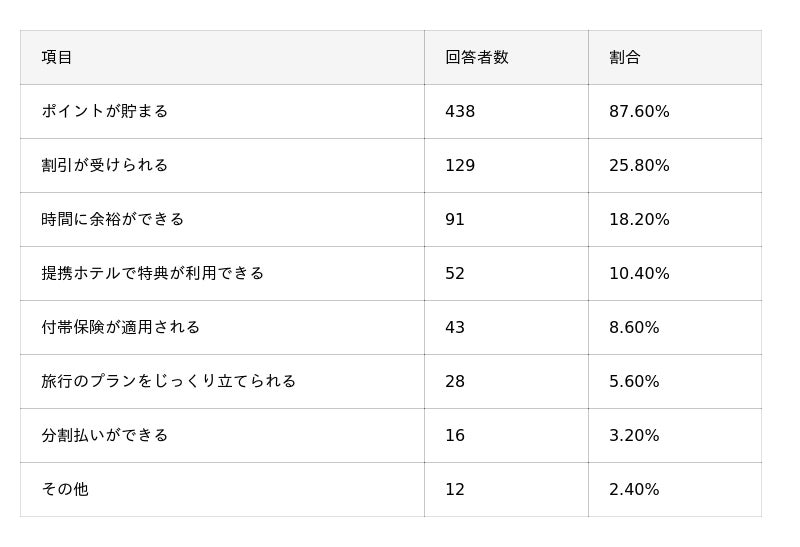Click the 3.20% percentage cell
800x547 pixels.
(x=634, y=436)
